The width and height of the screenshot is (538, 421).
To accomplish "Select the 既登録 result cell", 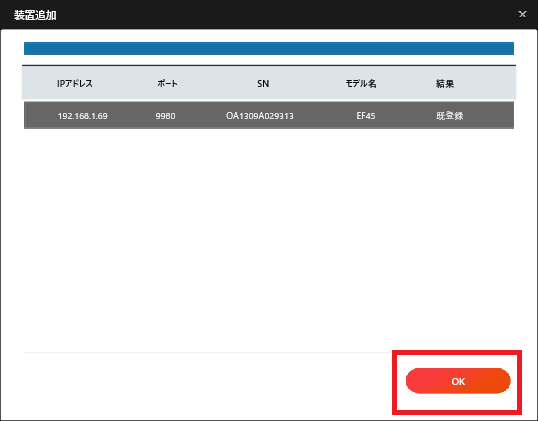I will (x=450, y=116).
